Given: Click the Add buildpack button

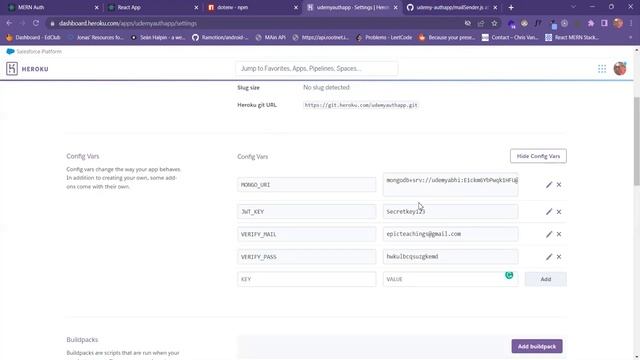Looking at the screenshot, I should [x=537, y=346].
